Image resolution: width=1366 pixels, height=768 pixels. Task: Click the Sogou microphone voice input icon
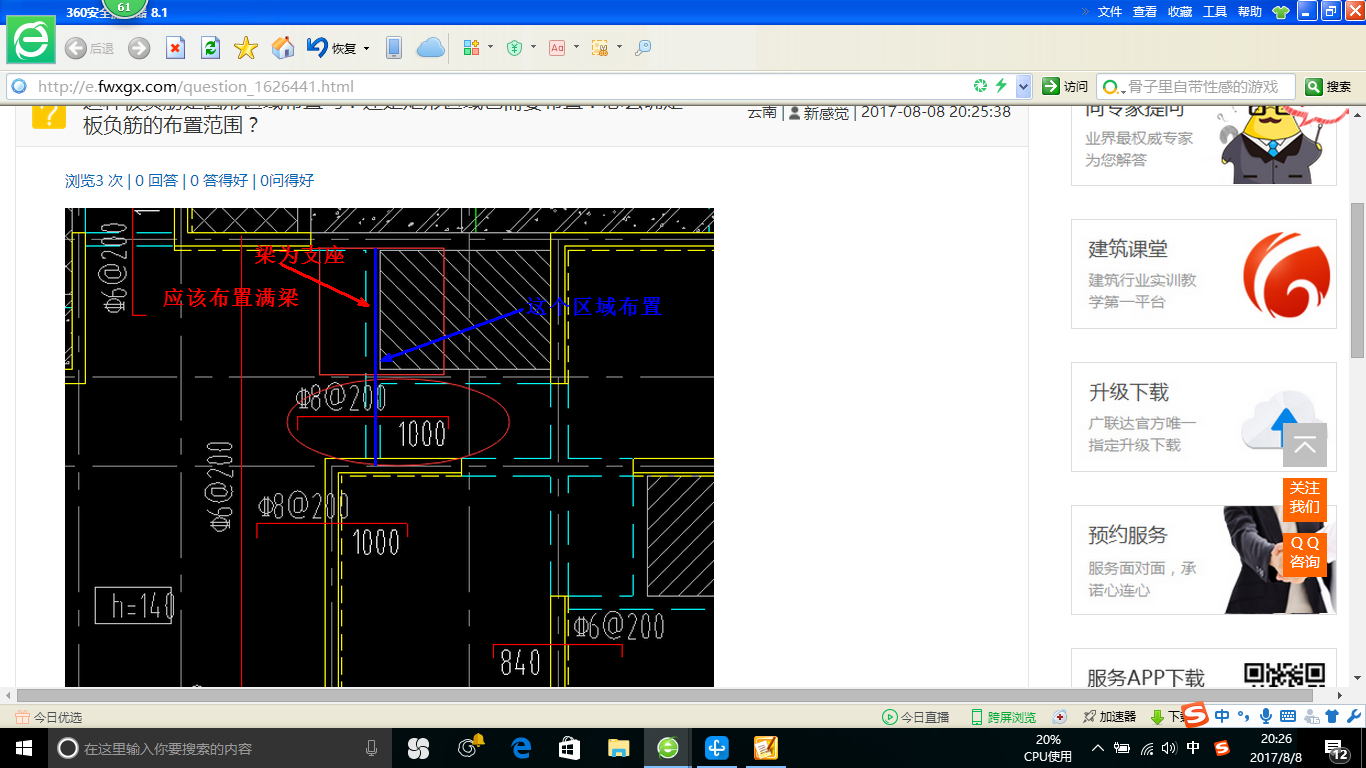1266,716
